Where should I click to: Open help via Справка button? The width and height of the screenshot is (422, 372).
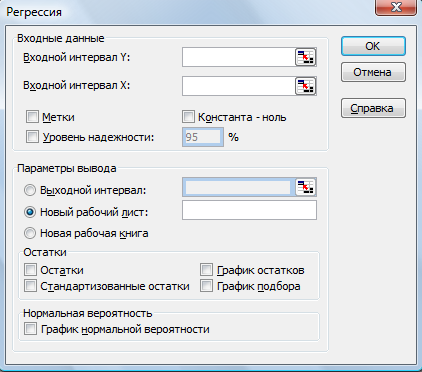point(373,108)
